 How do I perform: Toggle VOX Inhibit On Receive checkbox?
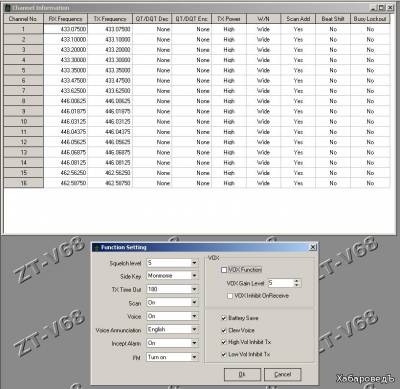click(x=230, y=296)
